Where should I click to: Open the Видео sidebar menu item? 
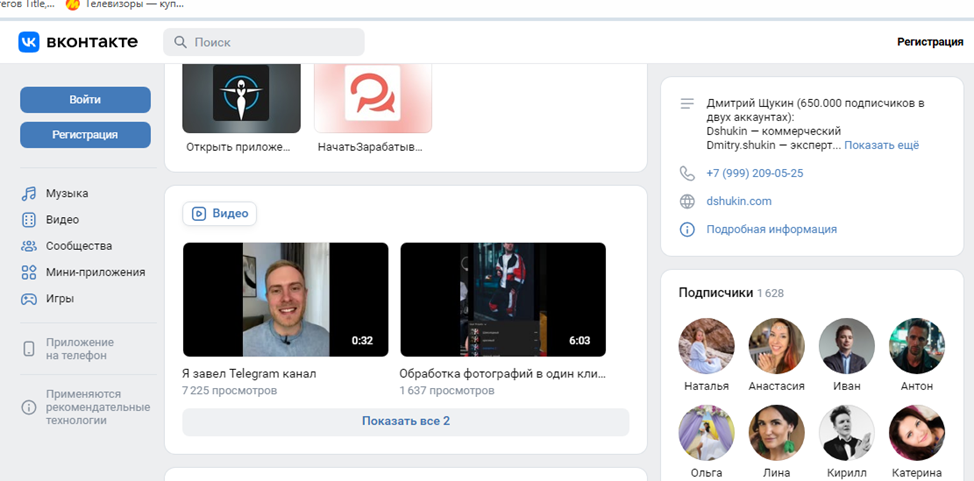(x=62, y=219)
